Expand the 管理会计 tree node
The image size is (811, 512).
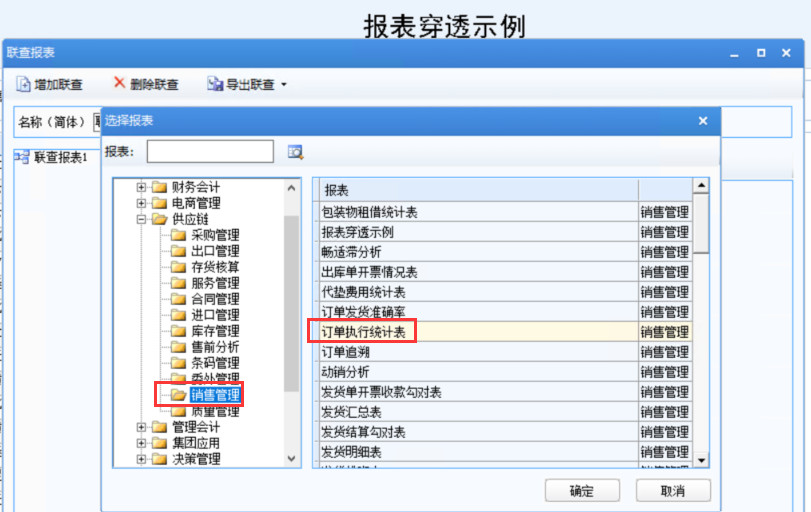141,427
